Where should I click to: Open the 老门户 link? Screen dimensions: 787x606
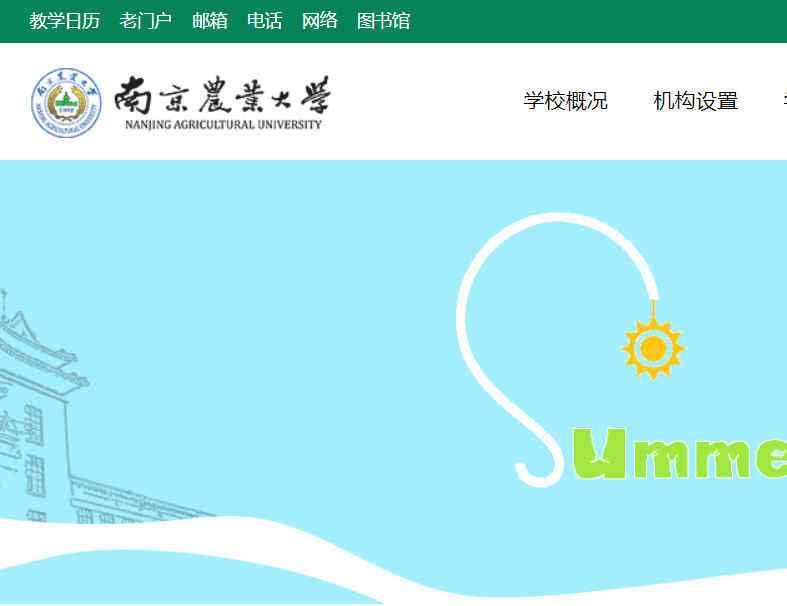(146, 21)
